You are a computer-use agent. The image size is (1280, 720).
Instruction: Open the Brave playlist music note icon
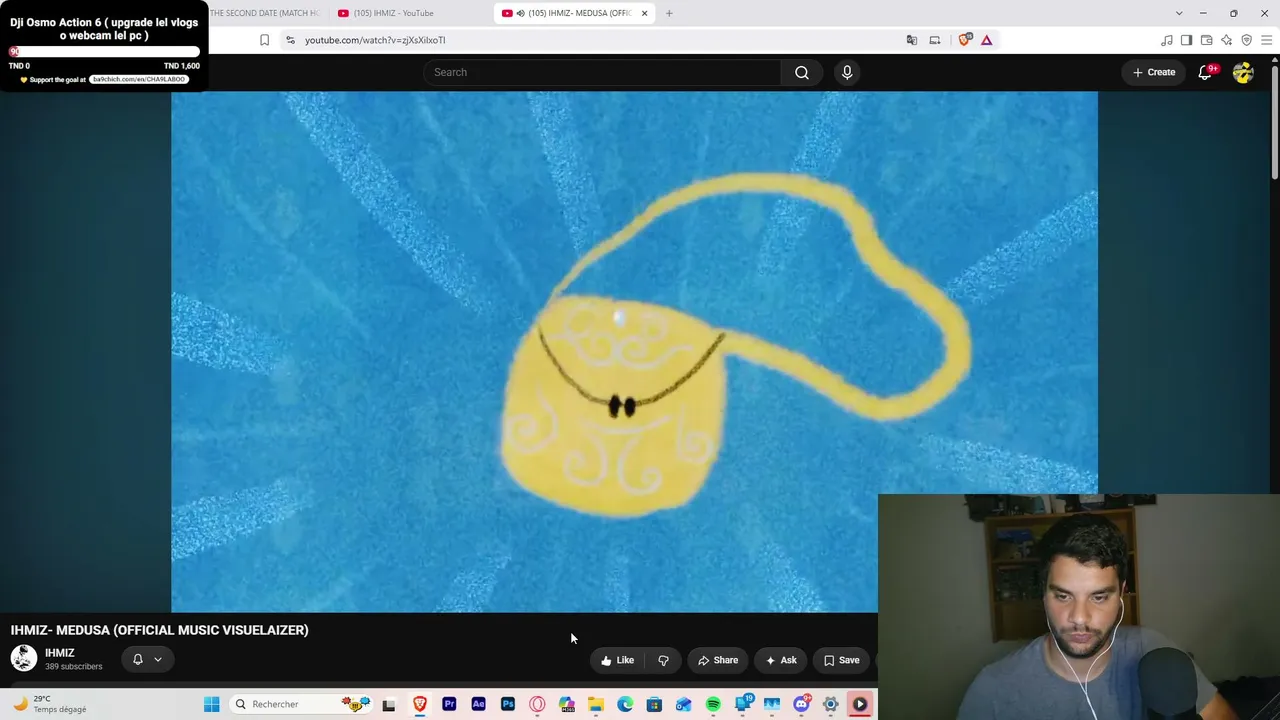pos(1167,40)
